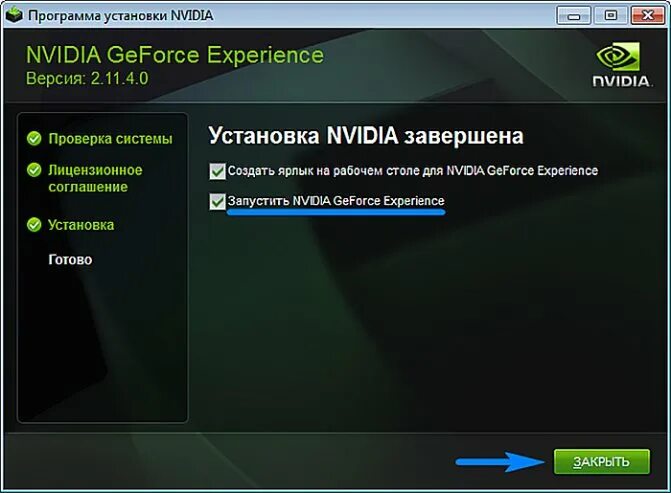Click the ЗАКРЫТЬ button

click(x=602, y=461)
